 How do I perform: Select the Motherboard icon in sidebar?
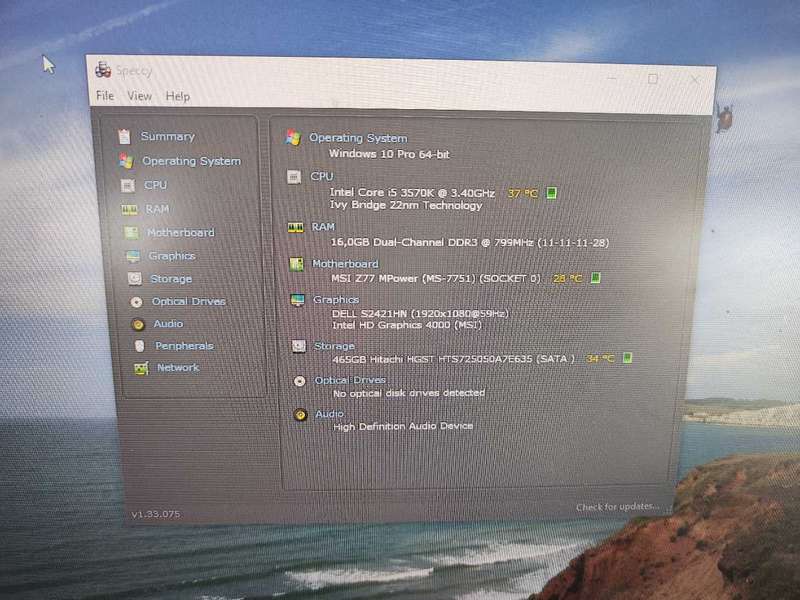(x=131, y=233)
